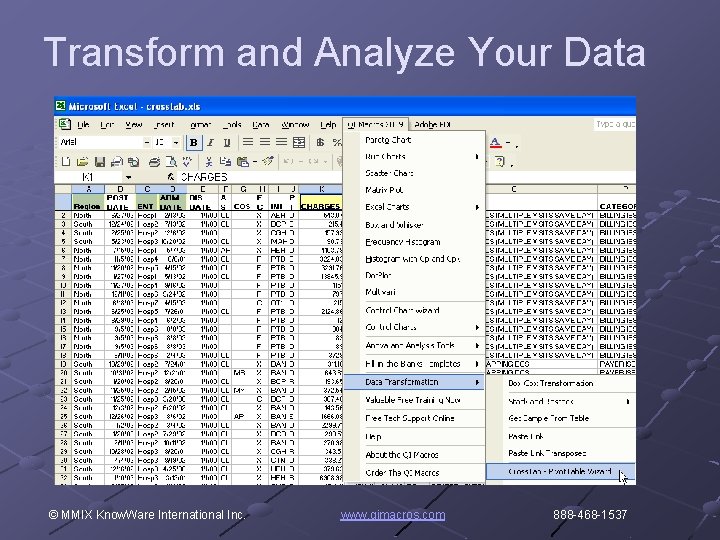Viewport: 720px width, 540px height.
Task: Open the Name Box dropdown arrow
Action: [x=129, y=177]
